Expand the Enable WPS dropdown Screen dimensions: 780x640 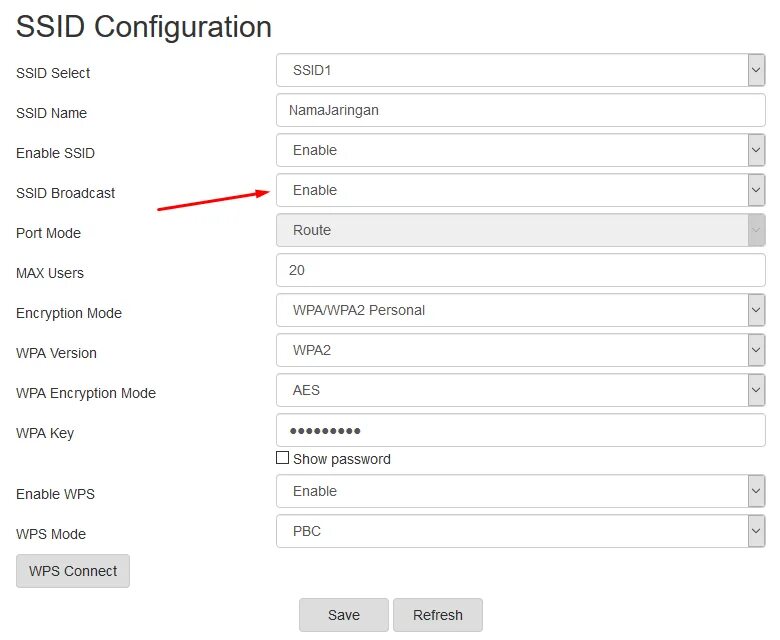(520, 492)
